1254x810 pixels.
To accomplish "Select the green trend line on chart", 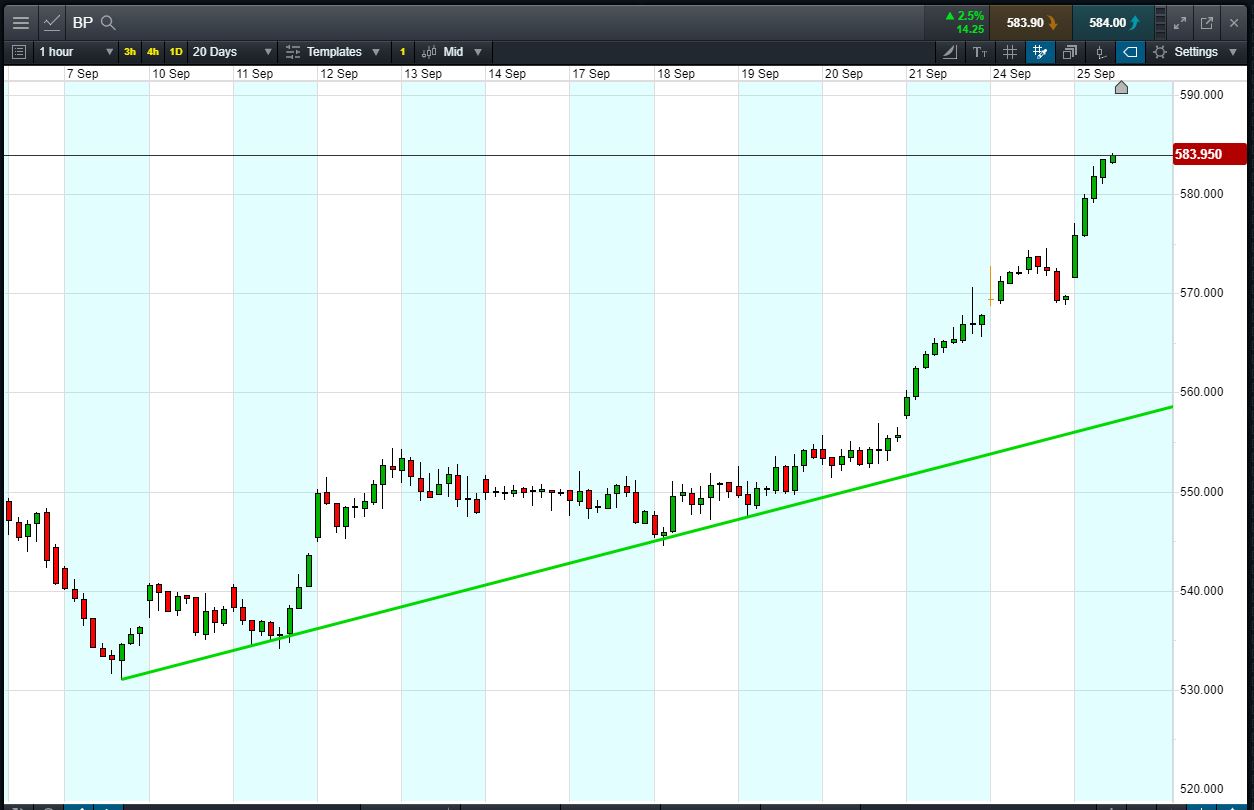I will point(646,544).
